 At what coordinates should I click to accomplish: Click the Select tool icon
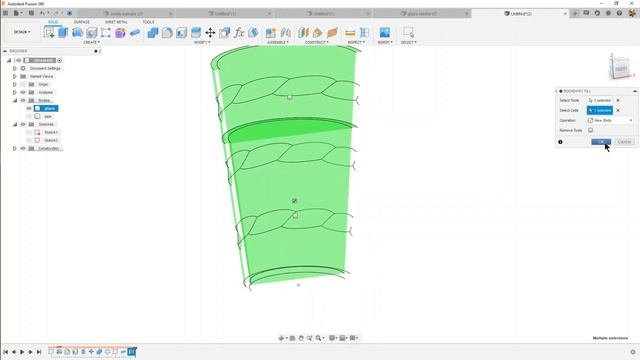click(408, 32)
